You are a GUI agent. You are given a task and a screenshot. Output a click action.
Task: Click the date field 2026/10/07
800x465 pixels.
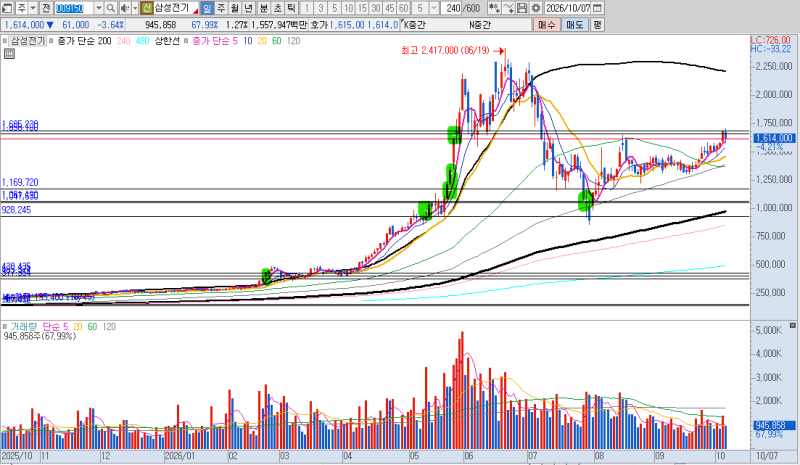568,8
